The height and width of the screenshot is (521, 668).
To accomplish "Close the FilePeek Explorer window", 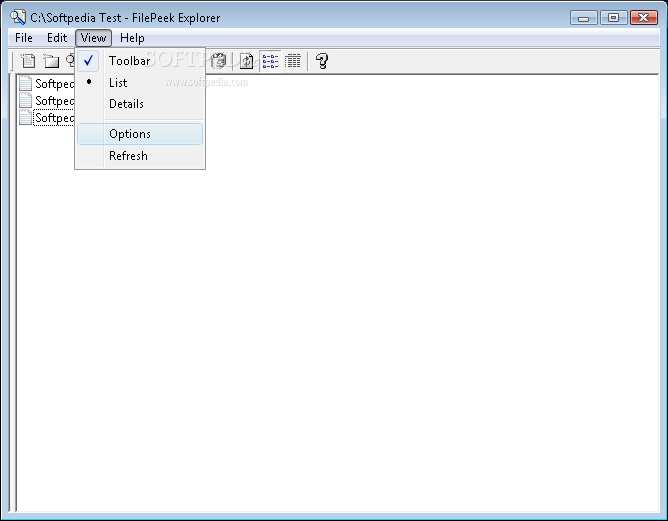I will [644, 17].
